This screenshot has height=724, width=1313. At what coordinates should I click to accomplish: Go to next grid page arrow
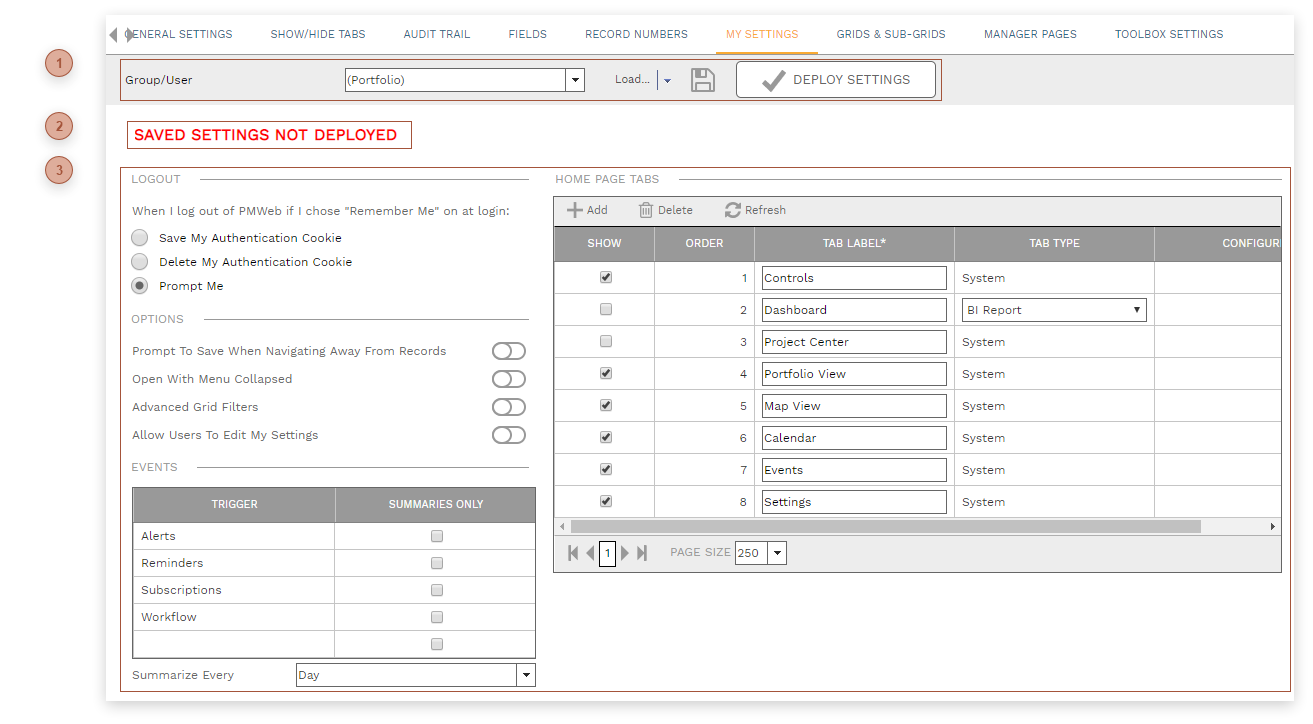click(x=625, y=553)
